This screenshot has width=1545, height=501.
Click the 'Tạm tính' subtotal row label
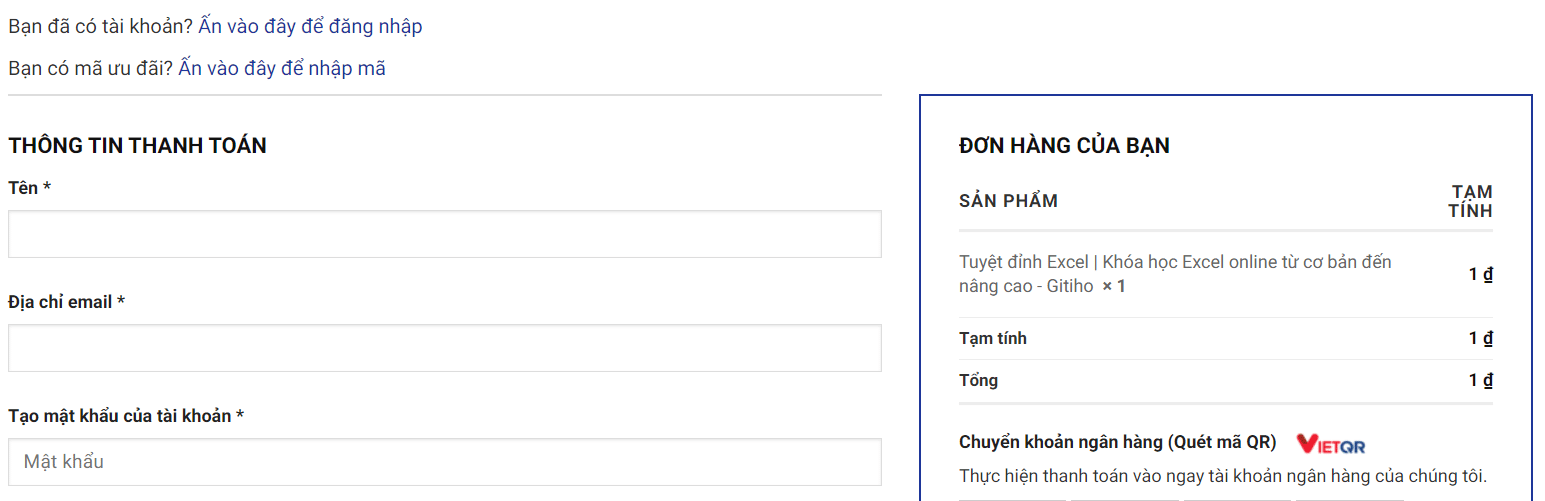click(x=992, y=338)
